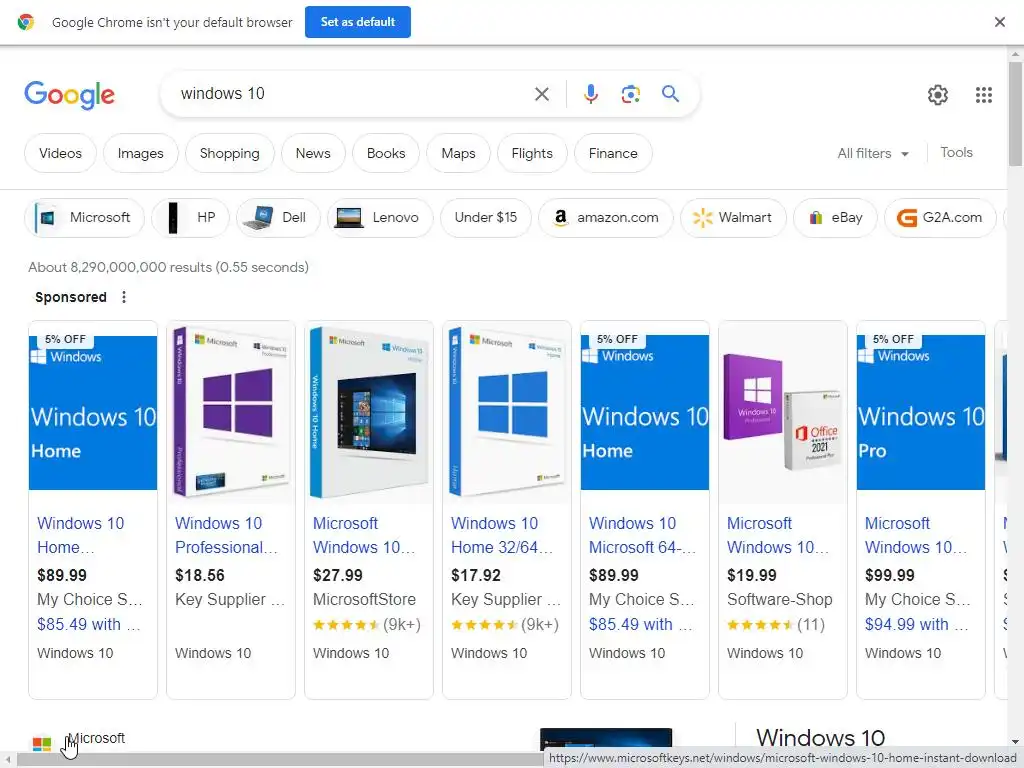Open the Windows 10 Microsoft 64-... link

click(642, 536)
